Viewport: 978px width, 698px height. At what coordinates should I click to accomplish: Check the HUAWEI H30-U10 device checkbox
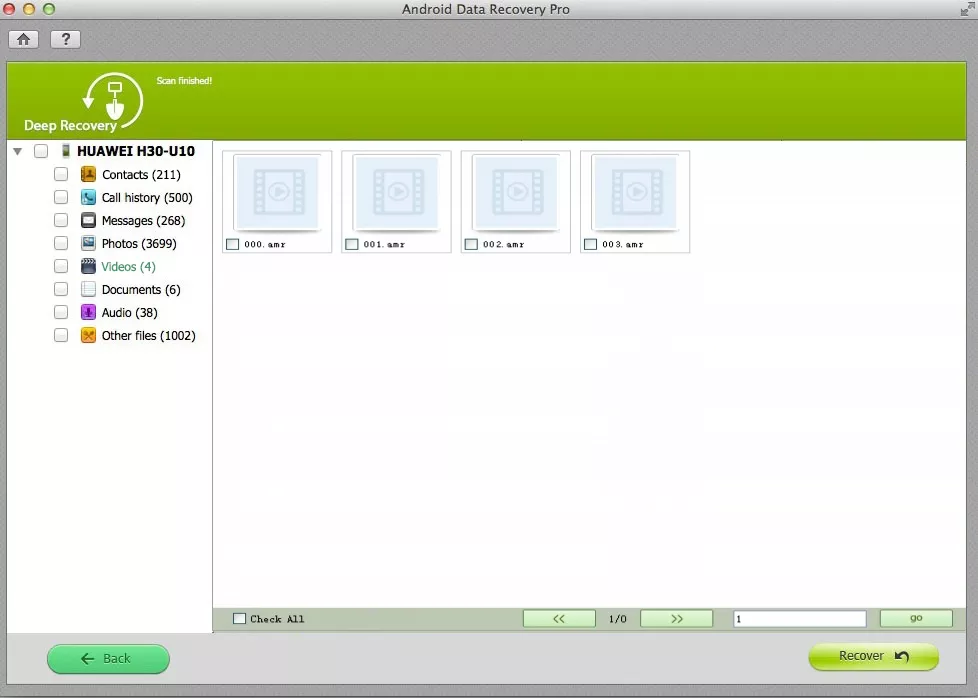click(41, 151)
